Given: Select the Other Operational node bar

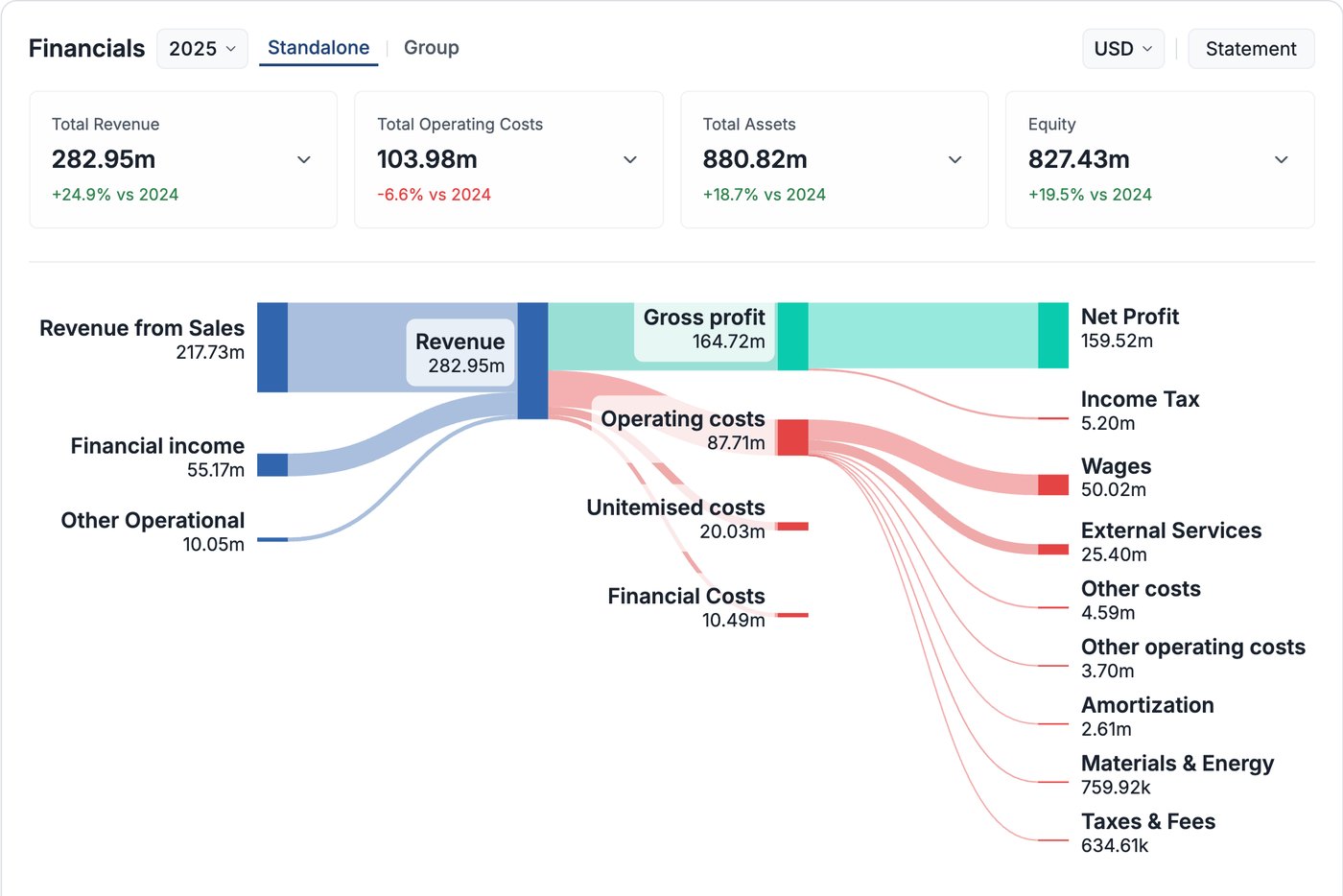Looking at the screenshot, I should tap(272, 540).
